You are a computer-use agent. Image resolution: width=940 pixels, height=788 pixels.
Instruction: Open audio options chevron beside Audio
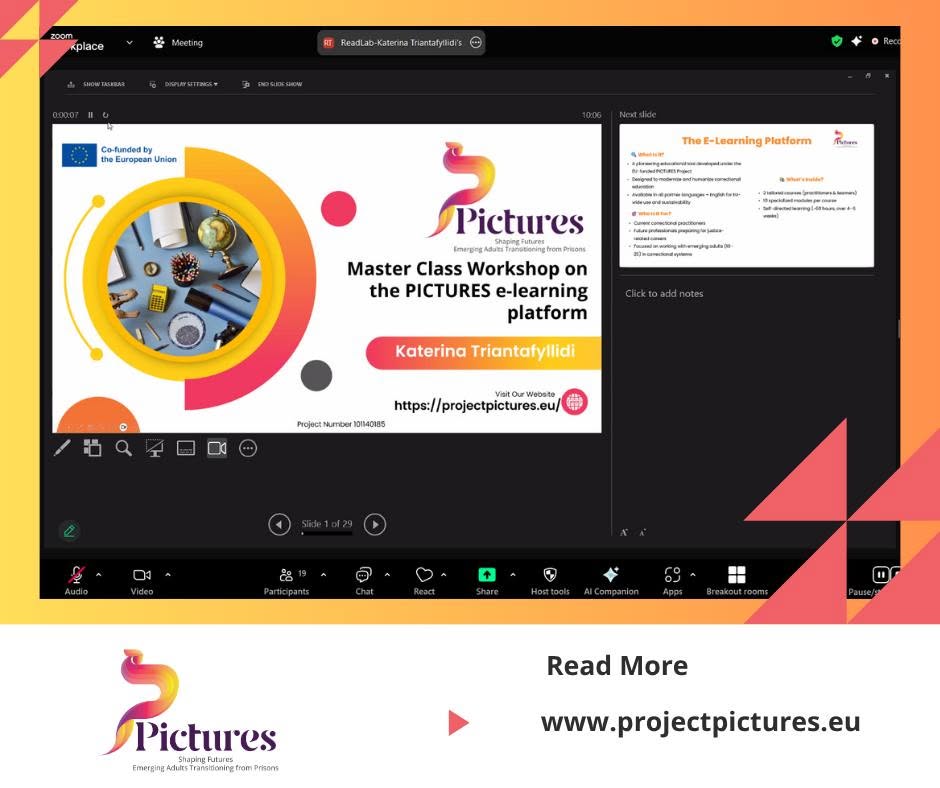pos(98,575)
